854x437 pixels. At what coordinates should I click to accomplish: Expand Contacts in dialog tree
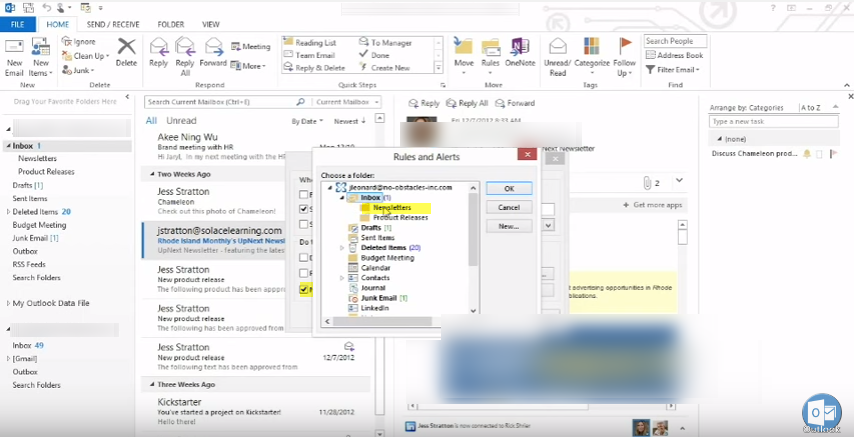342,278
